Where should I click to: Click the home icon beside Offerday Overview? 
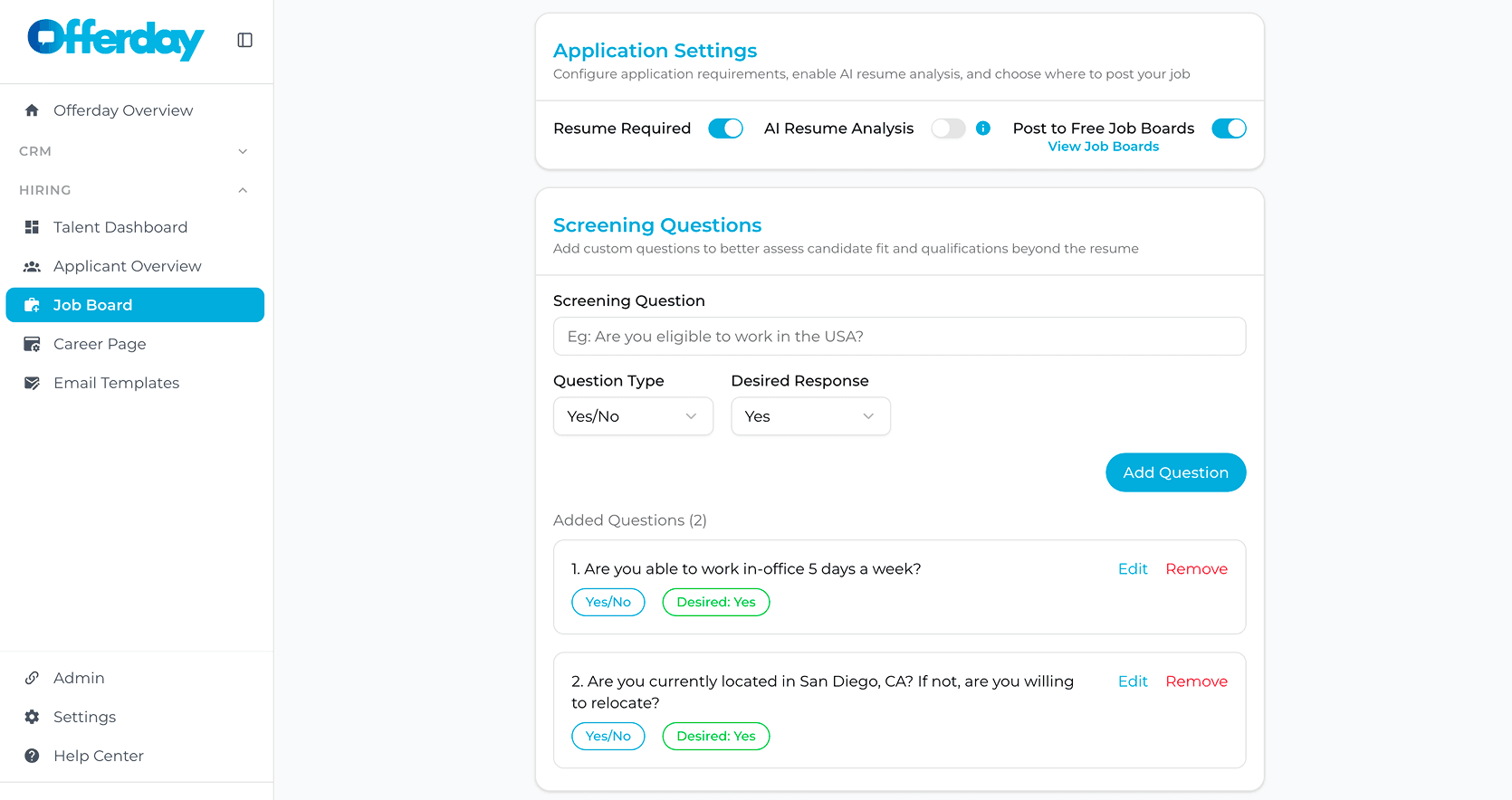pyautogui.click(x=32, y=110)
